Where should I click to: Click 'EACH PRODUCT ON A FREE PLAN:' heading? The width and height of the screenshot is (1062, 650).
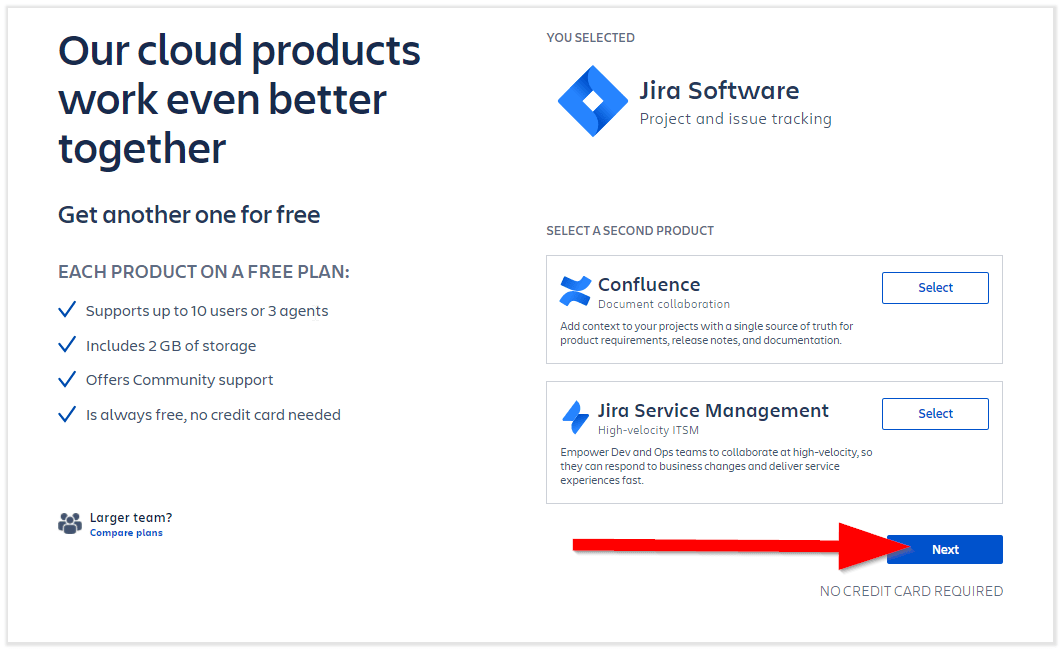click(204, 272)
